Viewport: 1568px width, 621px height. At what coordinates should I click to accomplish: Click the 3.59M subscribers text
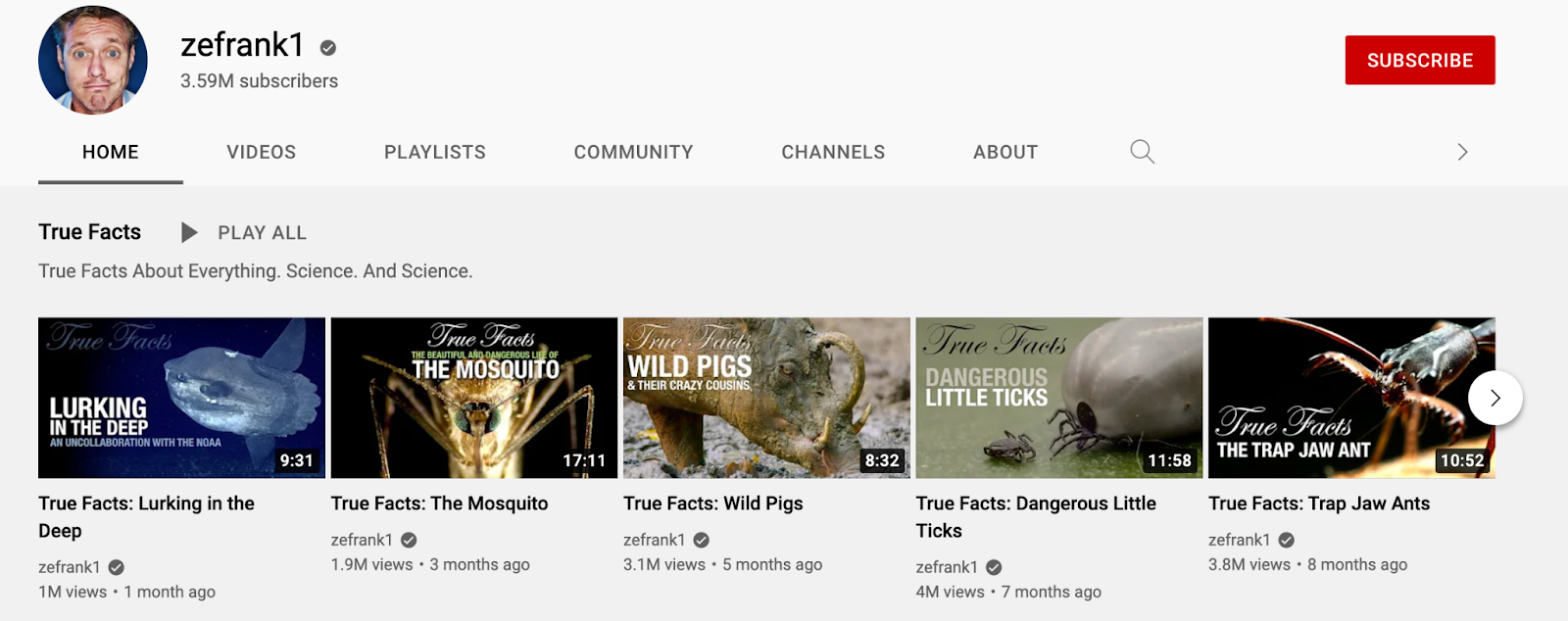pos(260,81)
